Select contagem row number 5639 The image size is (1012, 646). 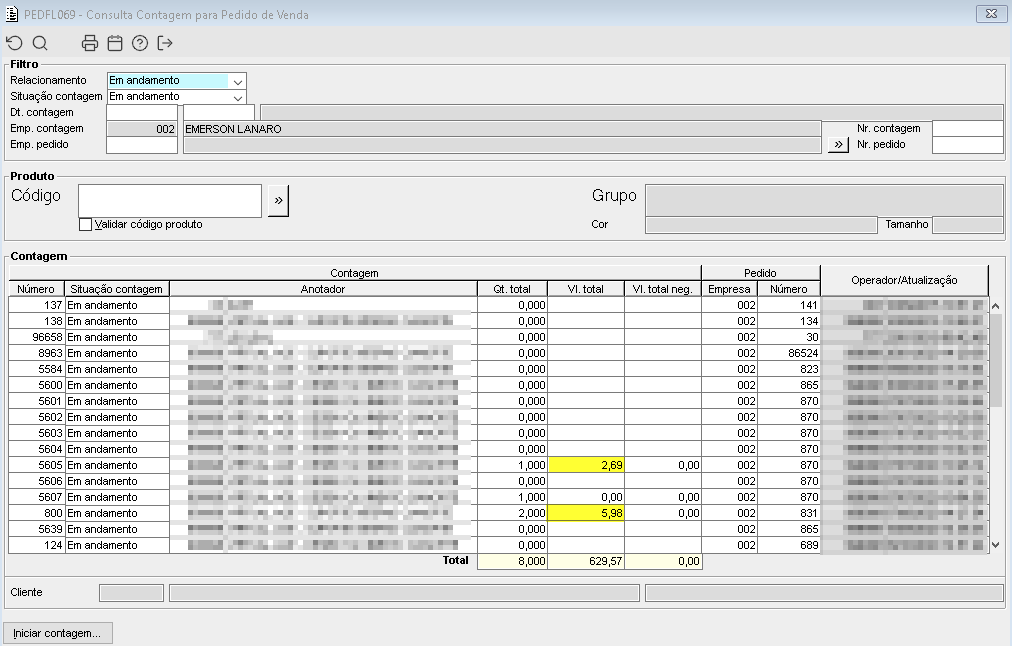(x=498, y=529)
